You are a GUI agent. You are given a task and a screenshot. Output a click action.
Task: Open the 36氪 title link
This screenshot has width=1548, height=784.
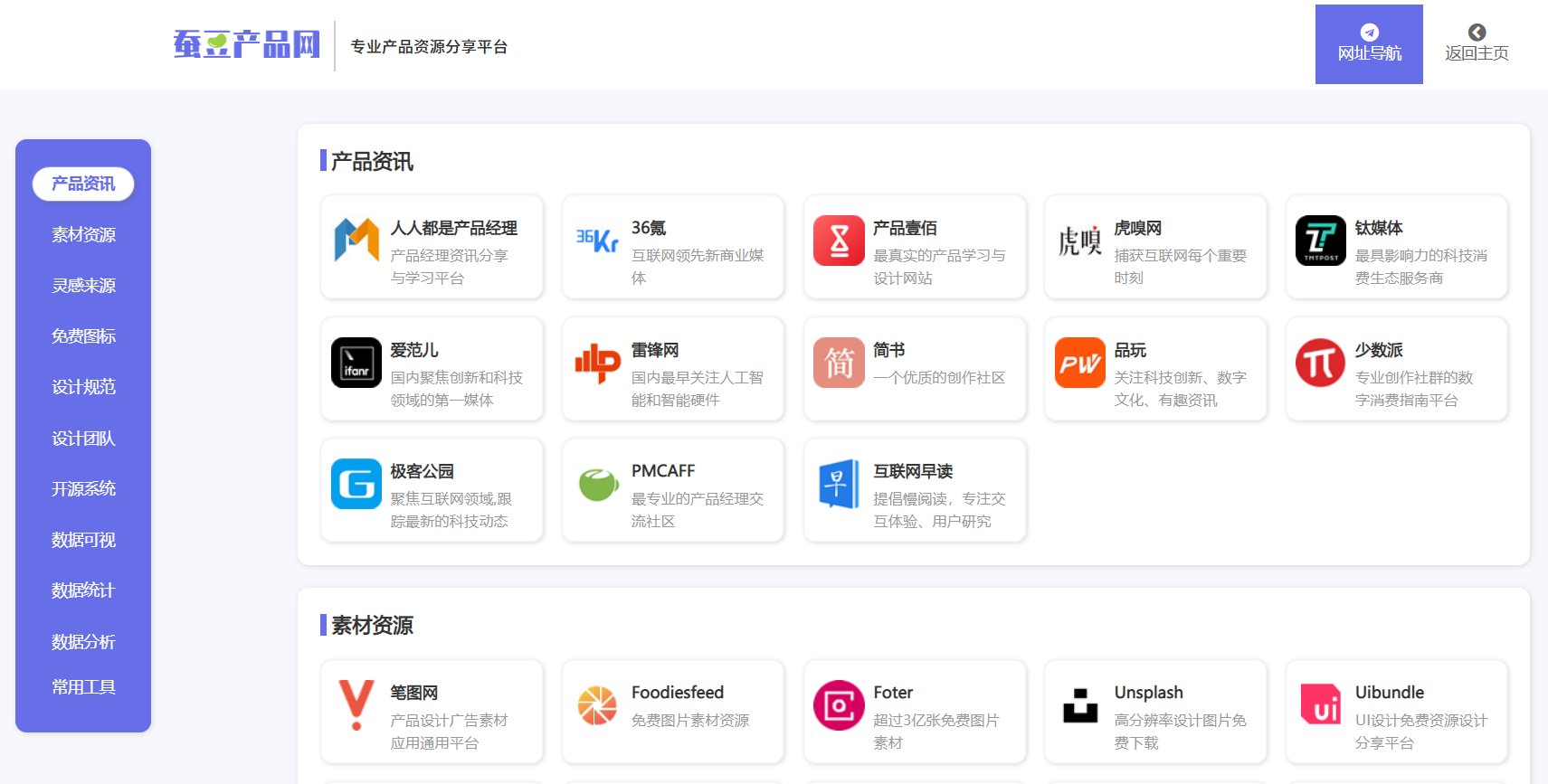[x=649, y=228]
